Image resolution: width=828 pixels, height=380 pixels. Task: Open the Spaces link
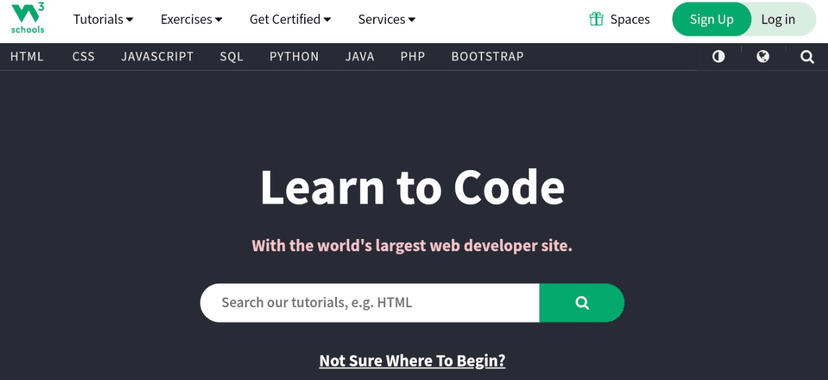(x=619, y=20)
